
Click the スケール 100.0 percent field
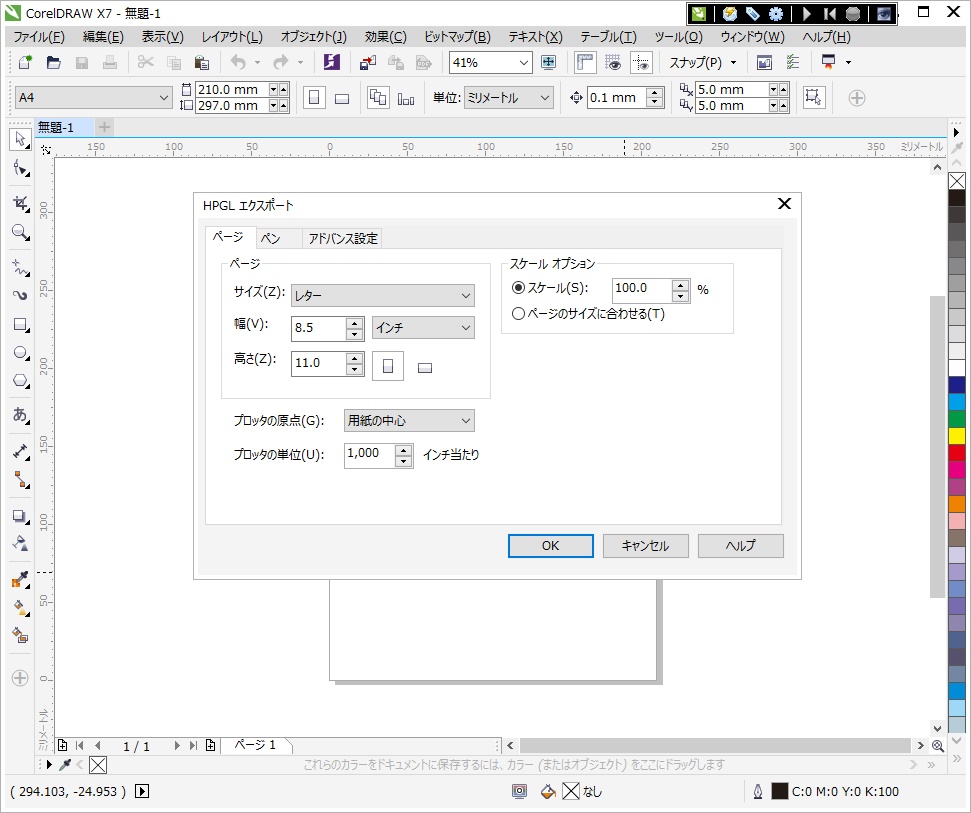click(642, 289)
